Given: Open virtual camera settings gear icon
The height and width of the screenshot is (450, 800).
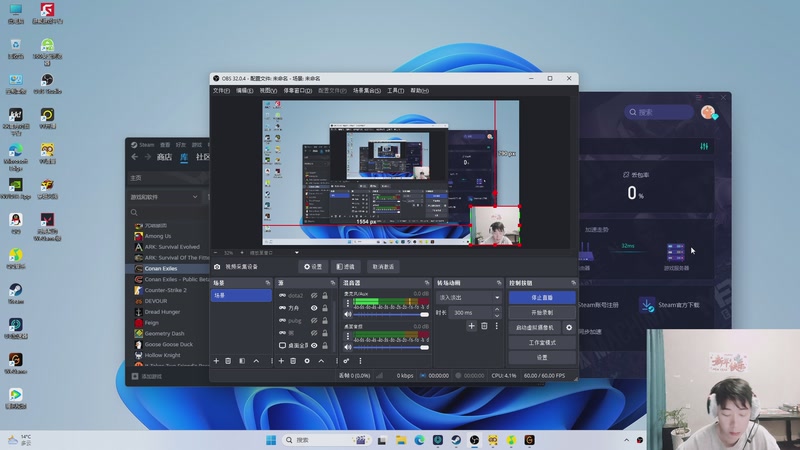Looking at the screenshot, I should tap(569, 328).
